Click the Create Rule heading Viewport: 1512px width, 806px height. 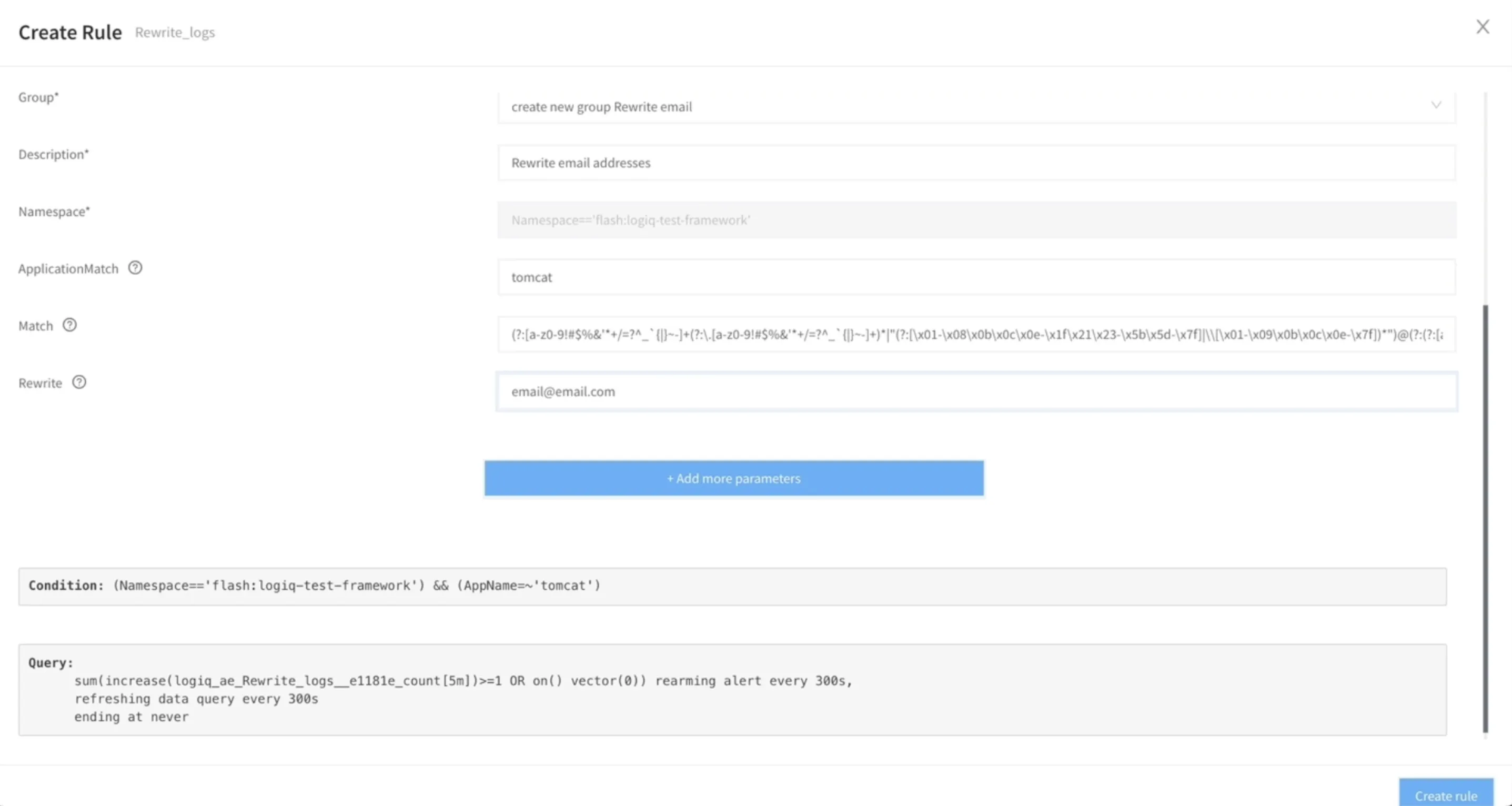(70, 32)
